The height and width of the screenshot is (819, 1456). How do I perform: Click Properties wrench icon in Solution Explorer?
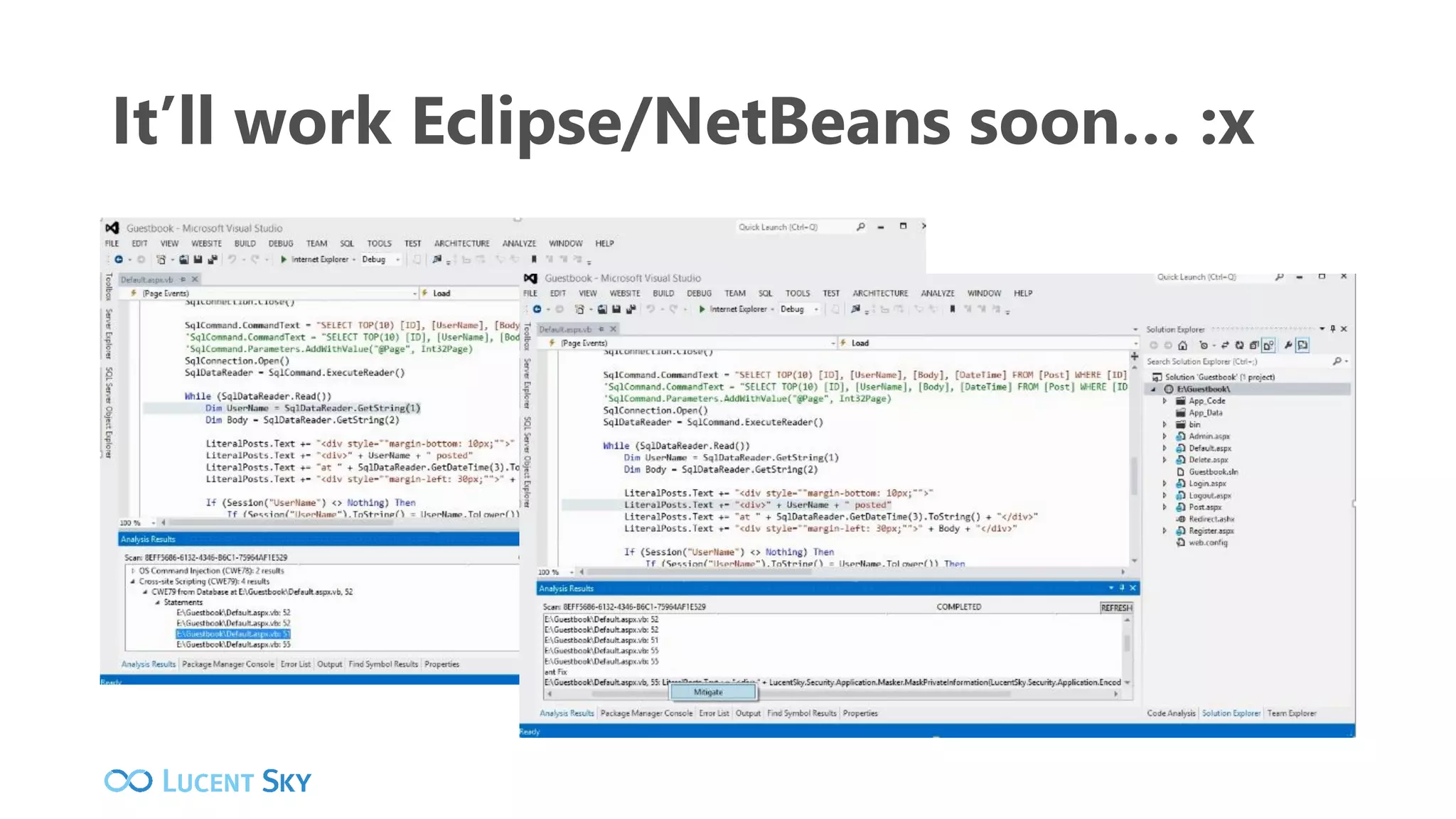click(x=1288, y=346)
